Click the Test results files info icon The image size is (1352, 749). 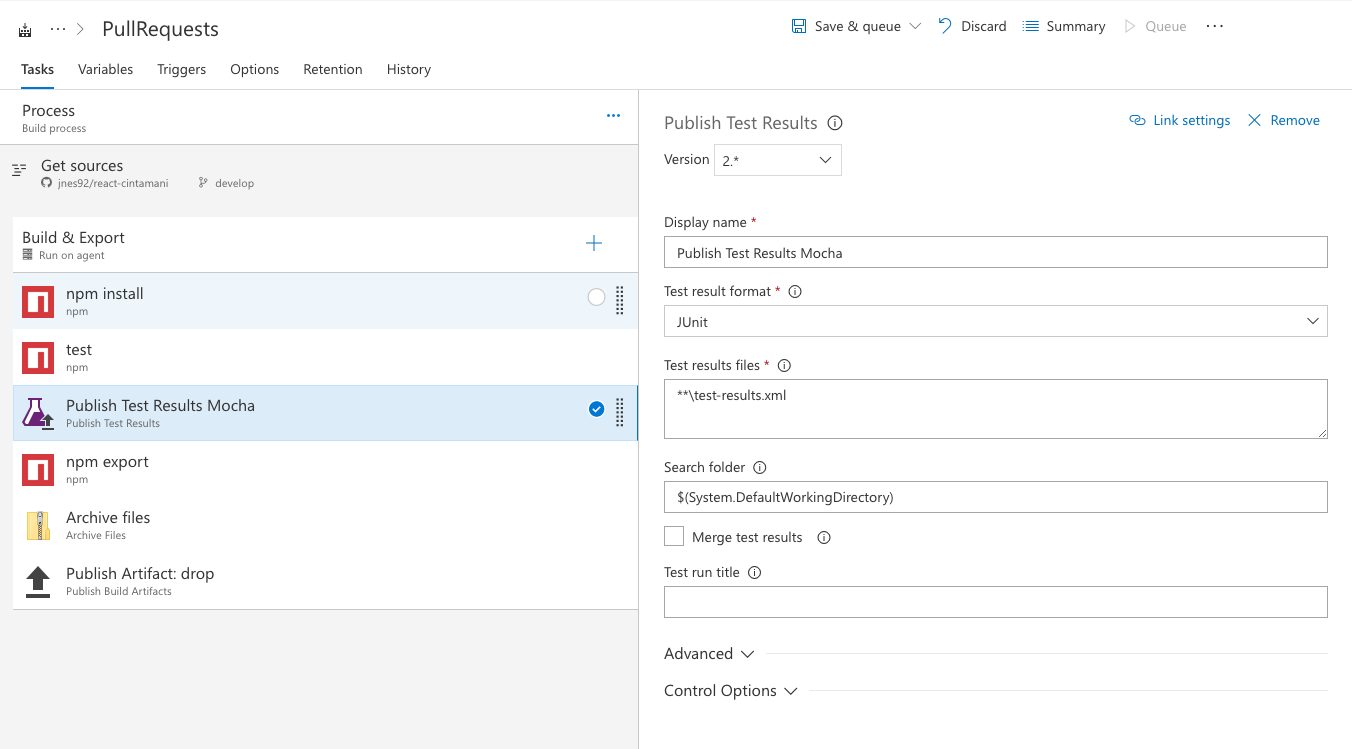[784, 366]
